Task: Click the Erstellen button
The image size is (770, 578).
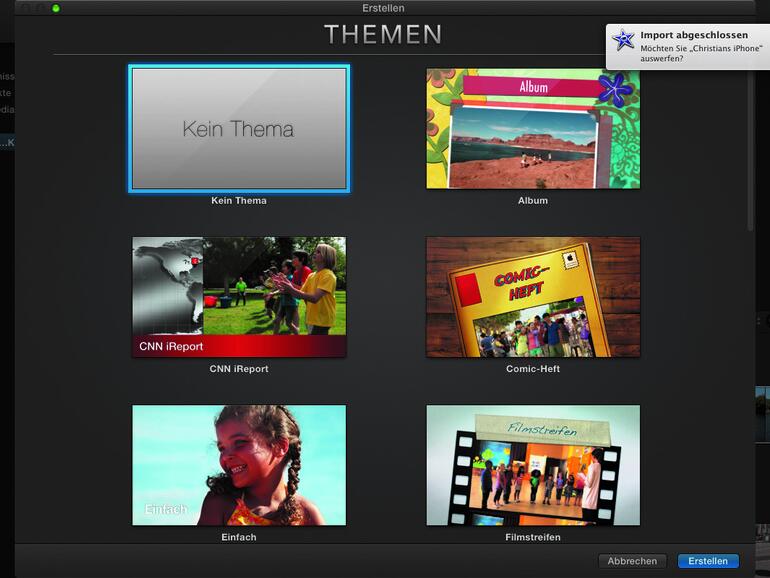Action: tap(708, 561)
